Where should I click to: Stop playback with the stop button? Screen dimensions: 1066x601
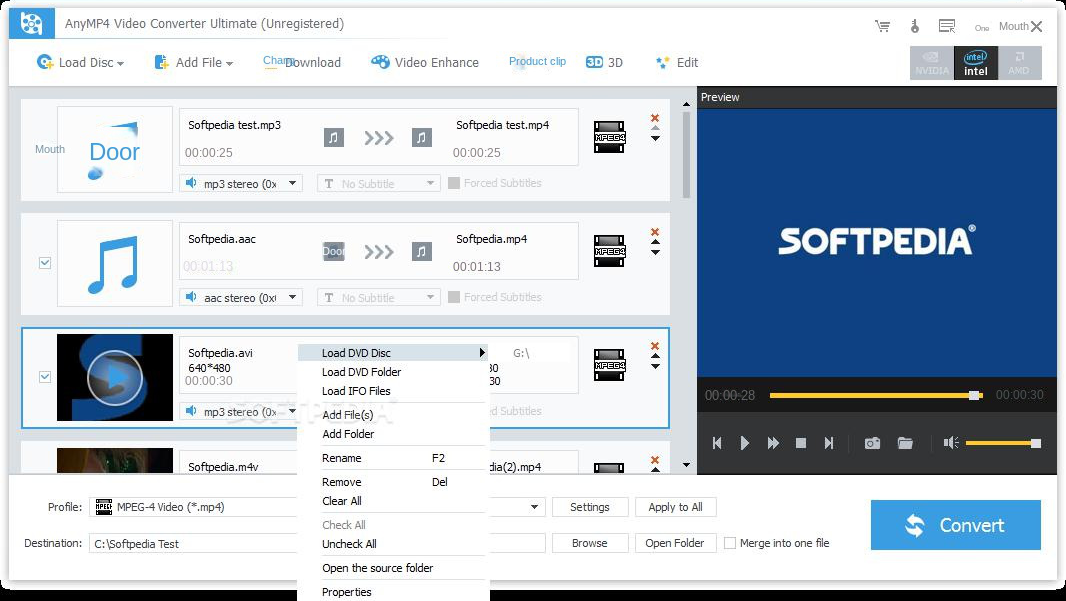point(800,443)
